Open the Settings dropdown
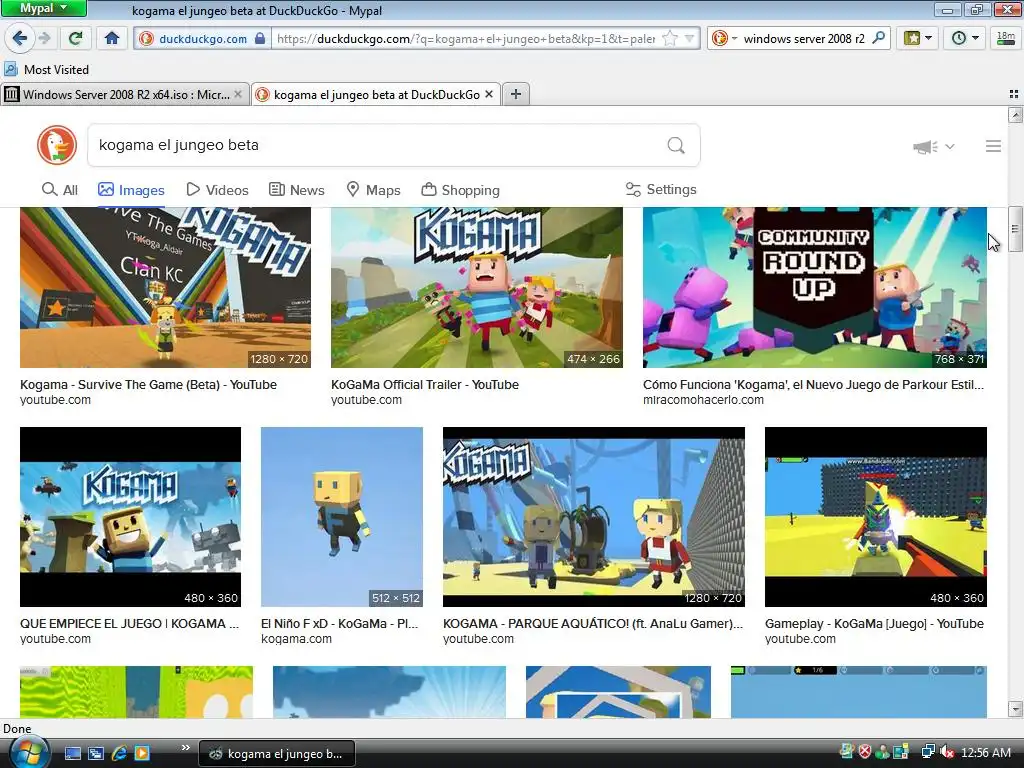The image size is (1024, 768). point(661,189)
